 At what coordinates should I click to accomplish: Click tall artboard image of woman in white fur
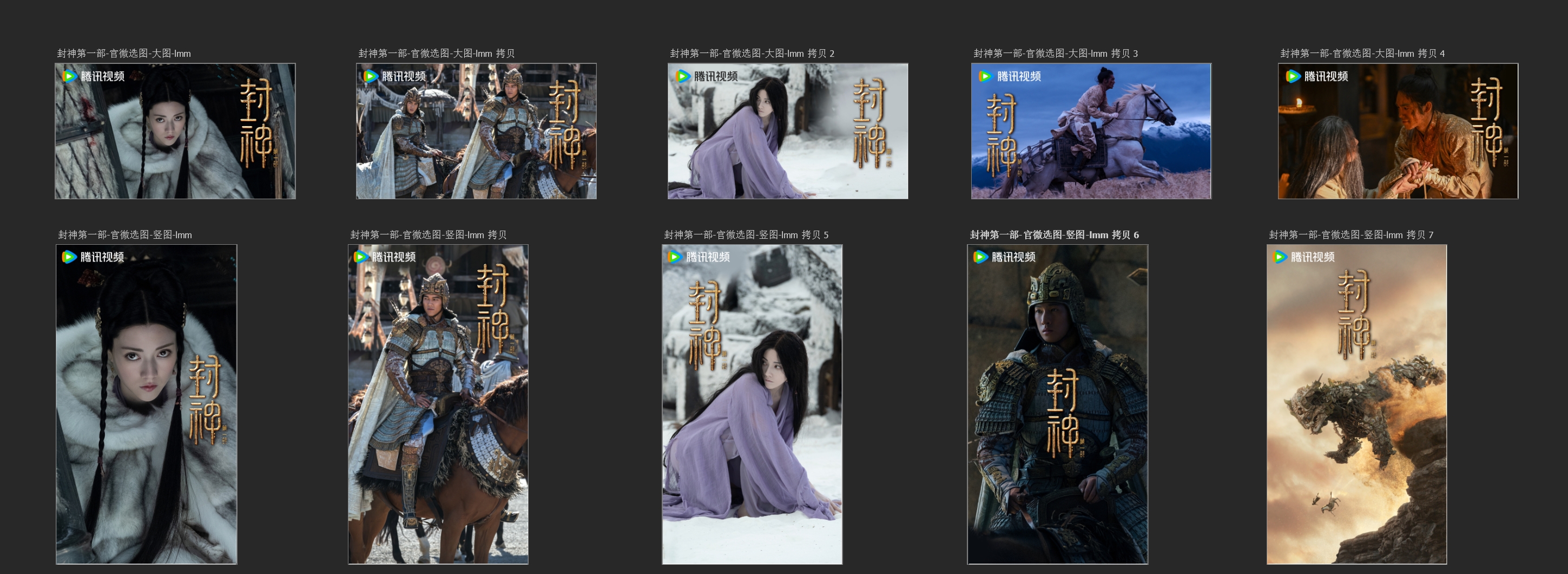point(146,404)
